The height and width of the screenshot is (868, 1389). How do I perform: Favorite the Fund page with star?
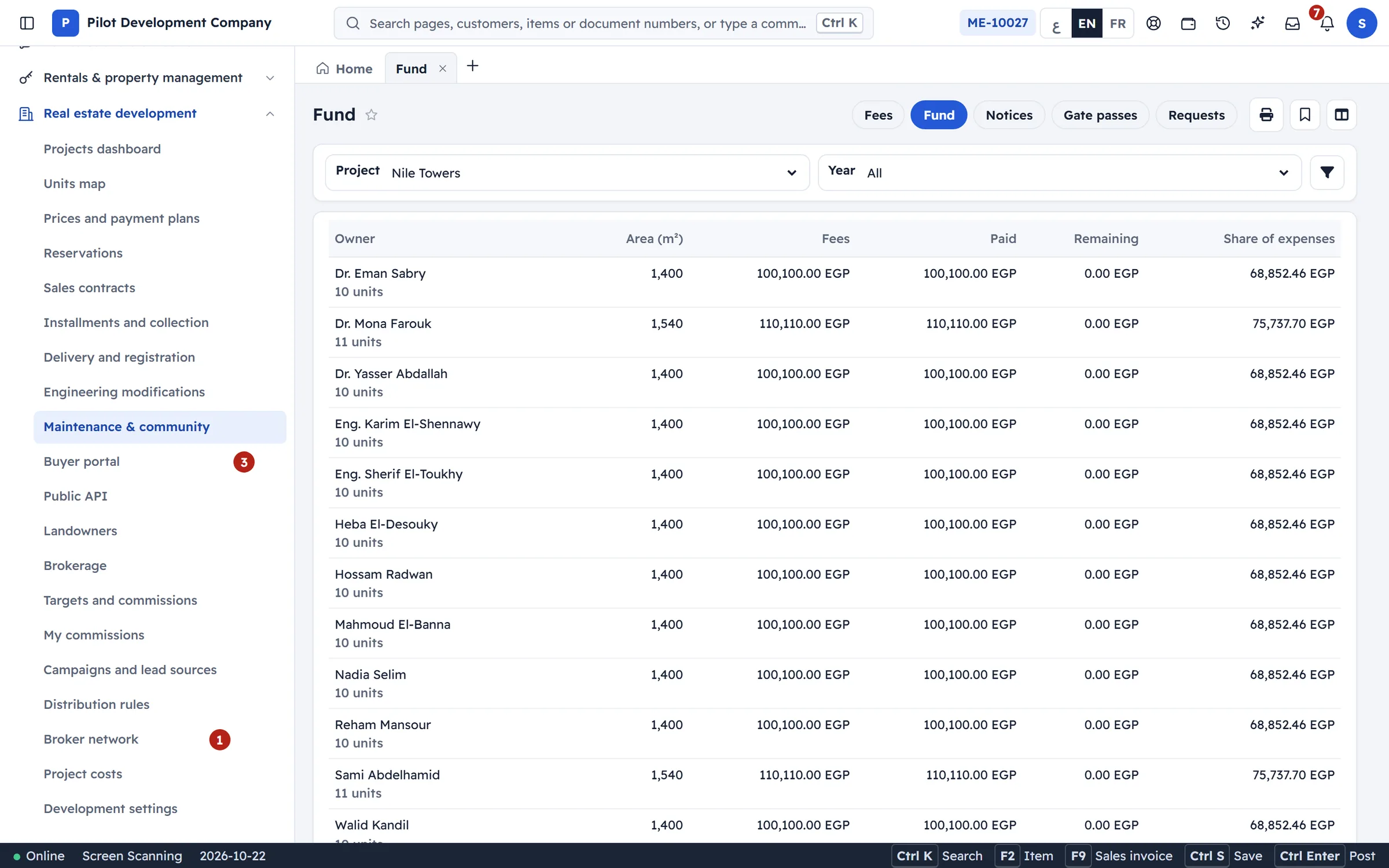tap(372, 115)
